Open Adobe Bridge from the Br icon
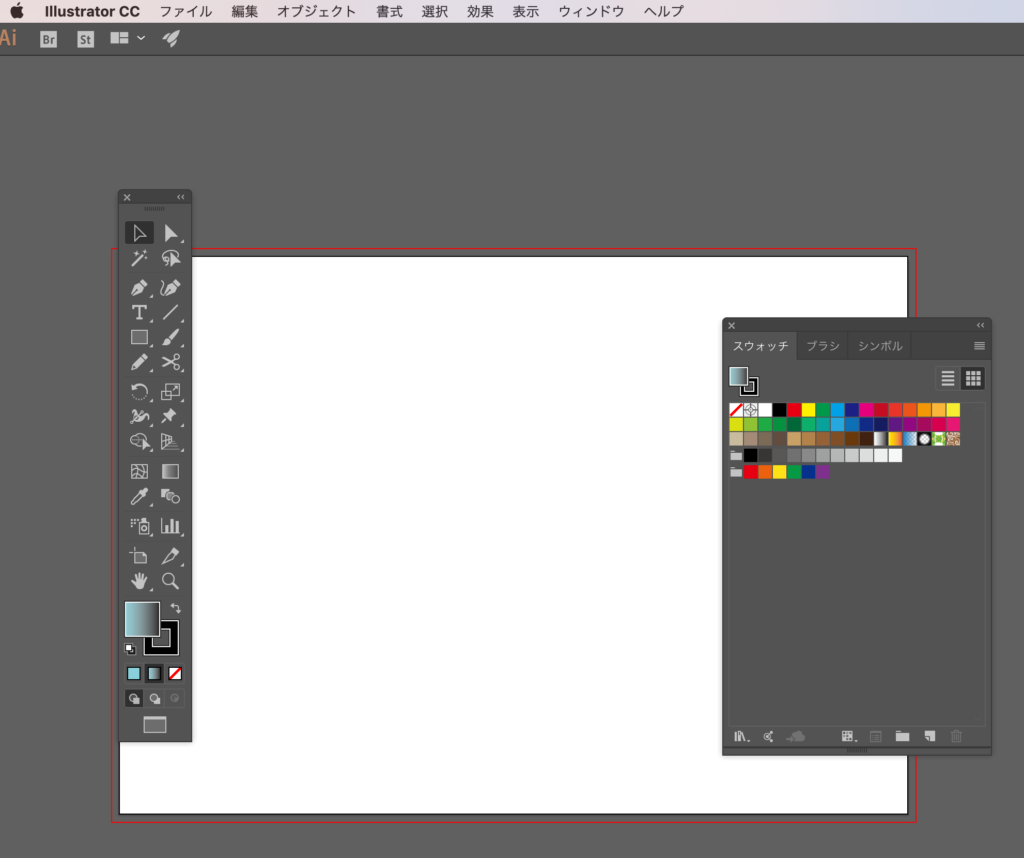Viewport: 1024px width, 858px height. (x=48, y=39)
